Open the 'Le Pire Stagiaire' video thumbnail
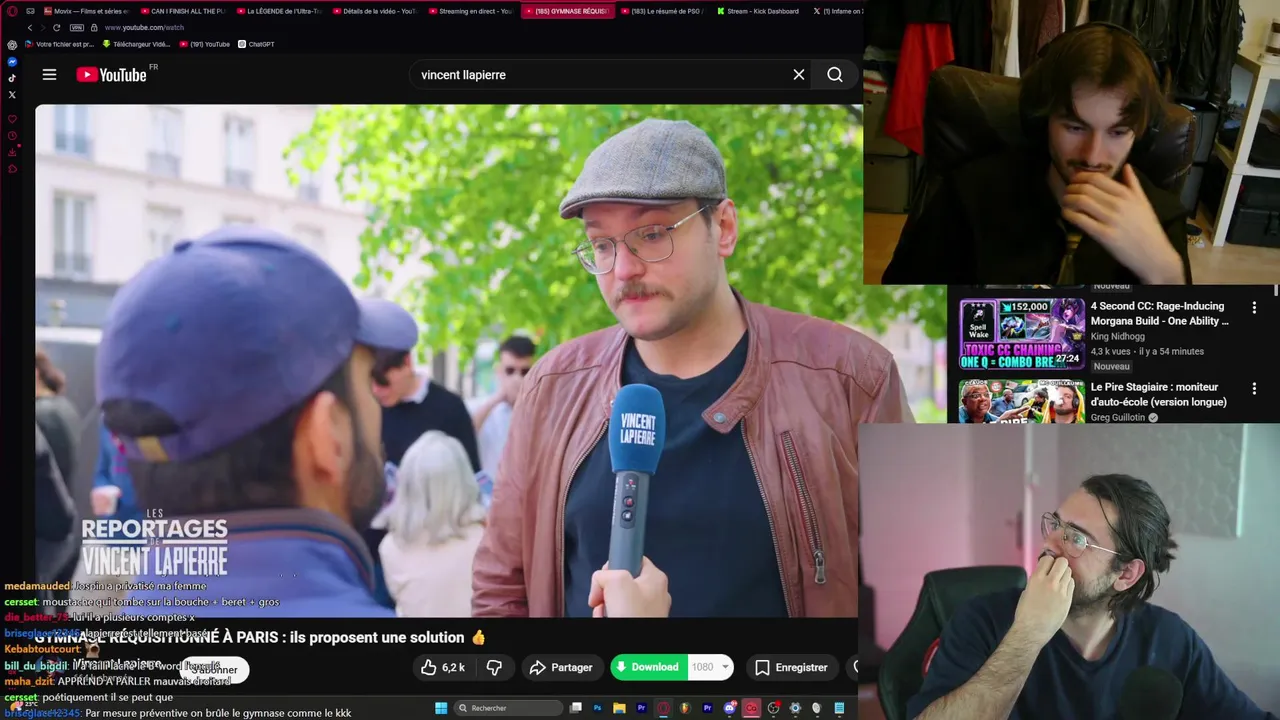1280x720 pixels. tap(1021, 401)
